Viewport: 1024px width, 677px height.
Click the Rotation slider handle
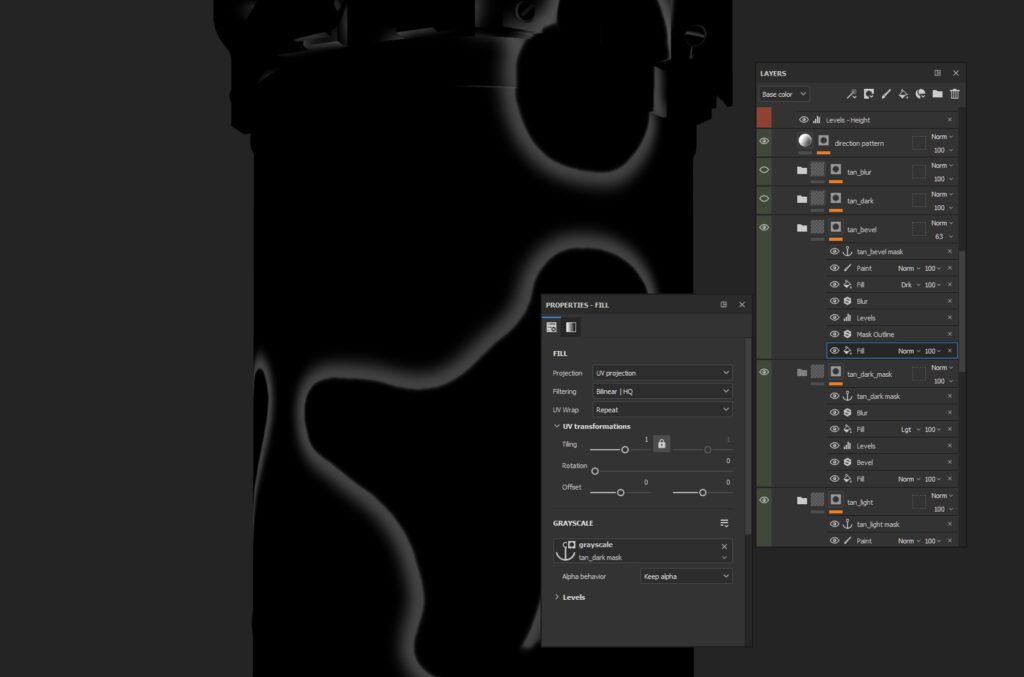click(x=595, y=471)
